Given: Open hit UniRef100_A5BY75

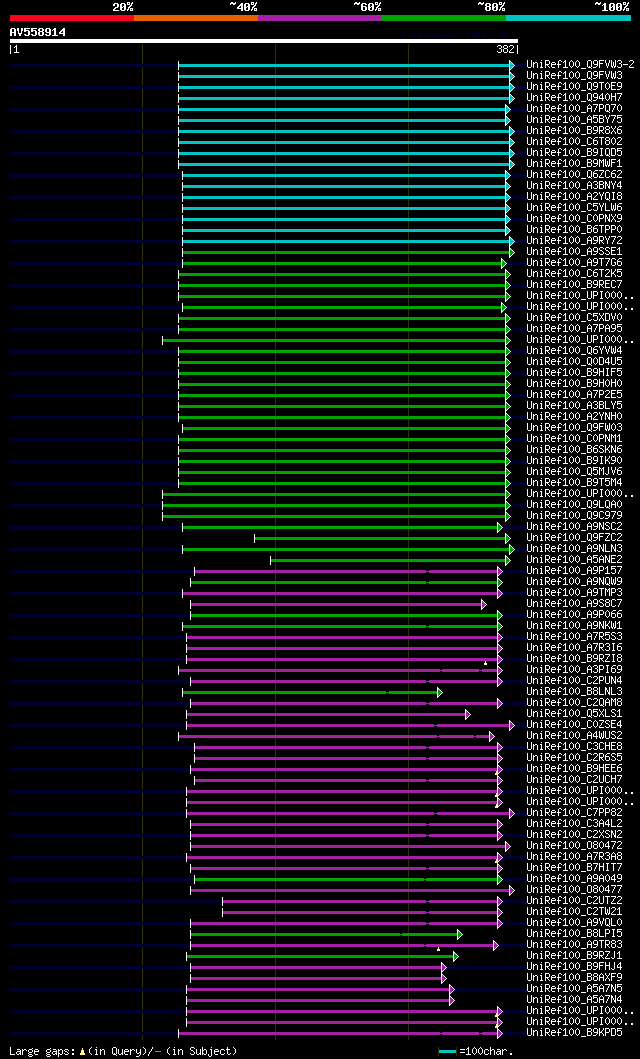Looking at the screenshot, I should pyautogui.click(x=575, y=120).
